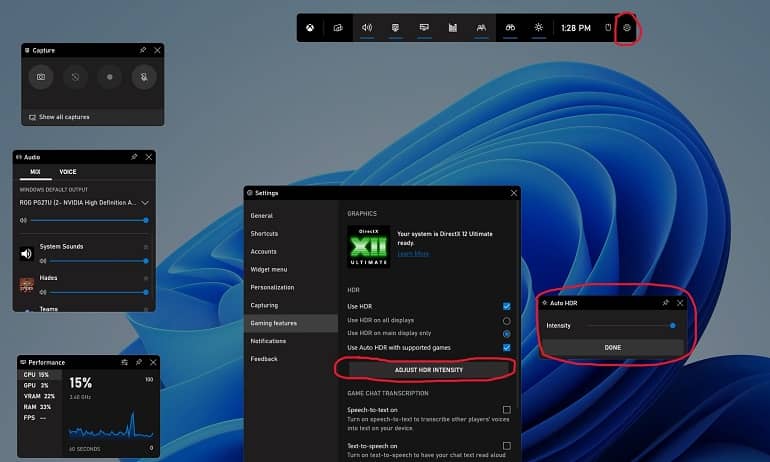Click the System Sounds large speaker icon

[x=27, y=253]
